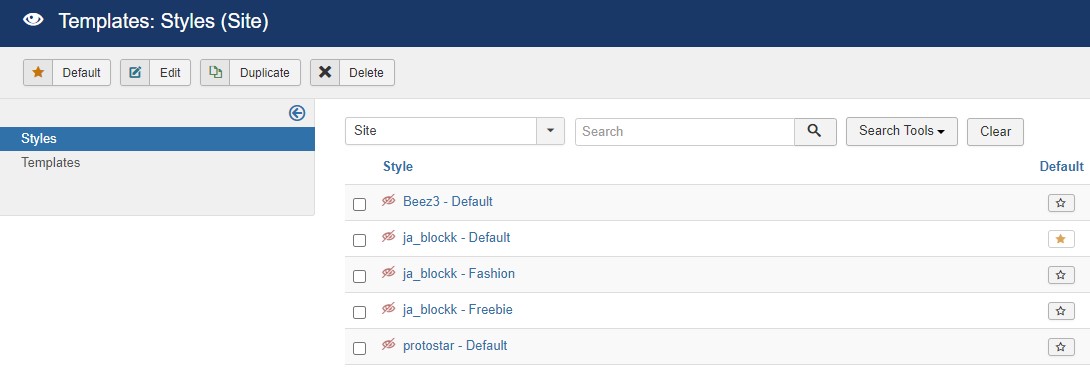This screenshot has width=1090, height=369.
Task: Select the Styles sidebar item
Action: pos(157,139)
